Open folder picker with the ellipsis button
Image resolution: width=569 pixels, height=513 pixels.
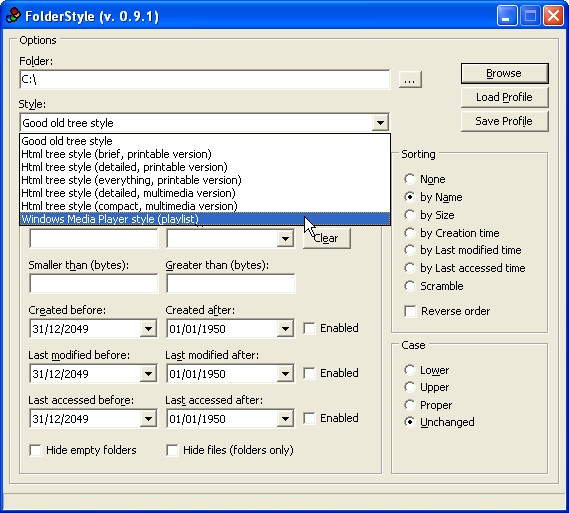(x=410, y=79)
